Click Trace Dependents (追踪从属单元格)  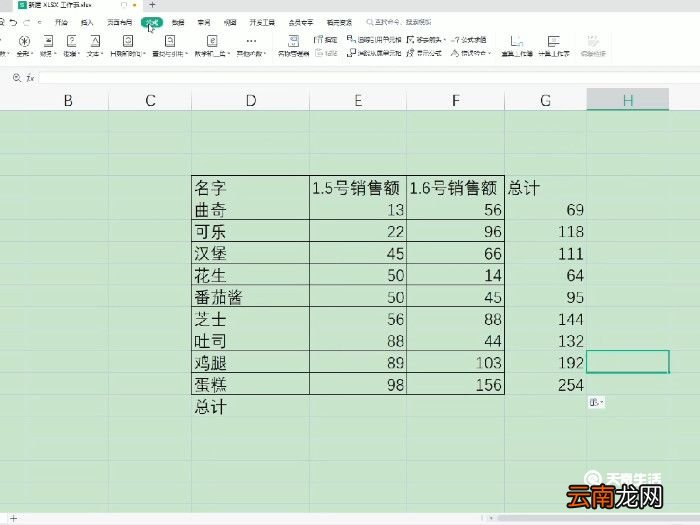[374, 53]
